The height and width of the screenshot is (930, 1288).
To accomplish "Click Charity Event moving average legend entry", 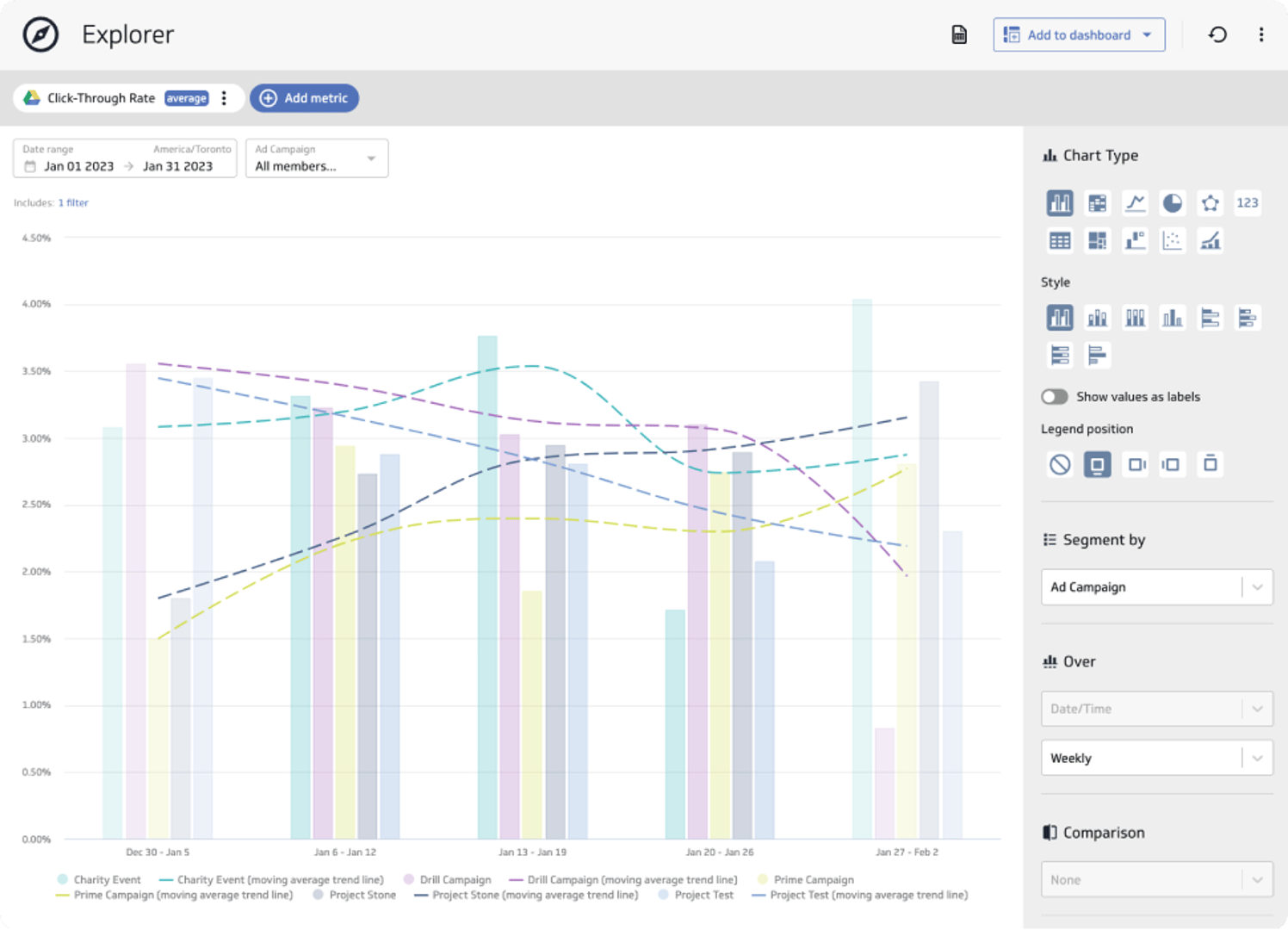I will pos(271,880).
